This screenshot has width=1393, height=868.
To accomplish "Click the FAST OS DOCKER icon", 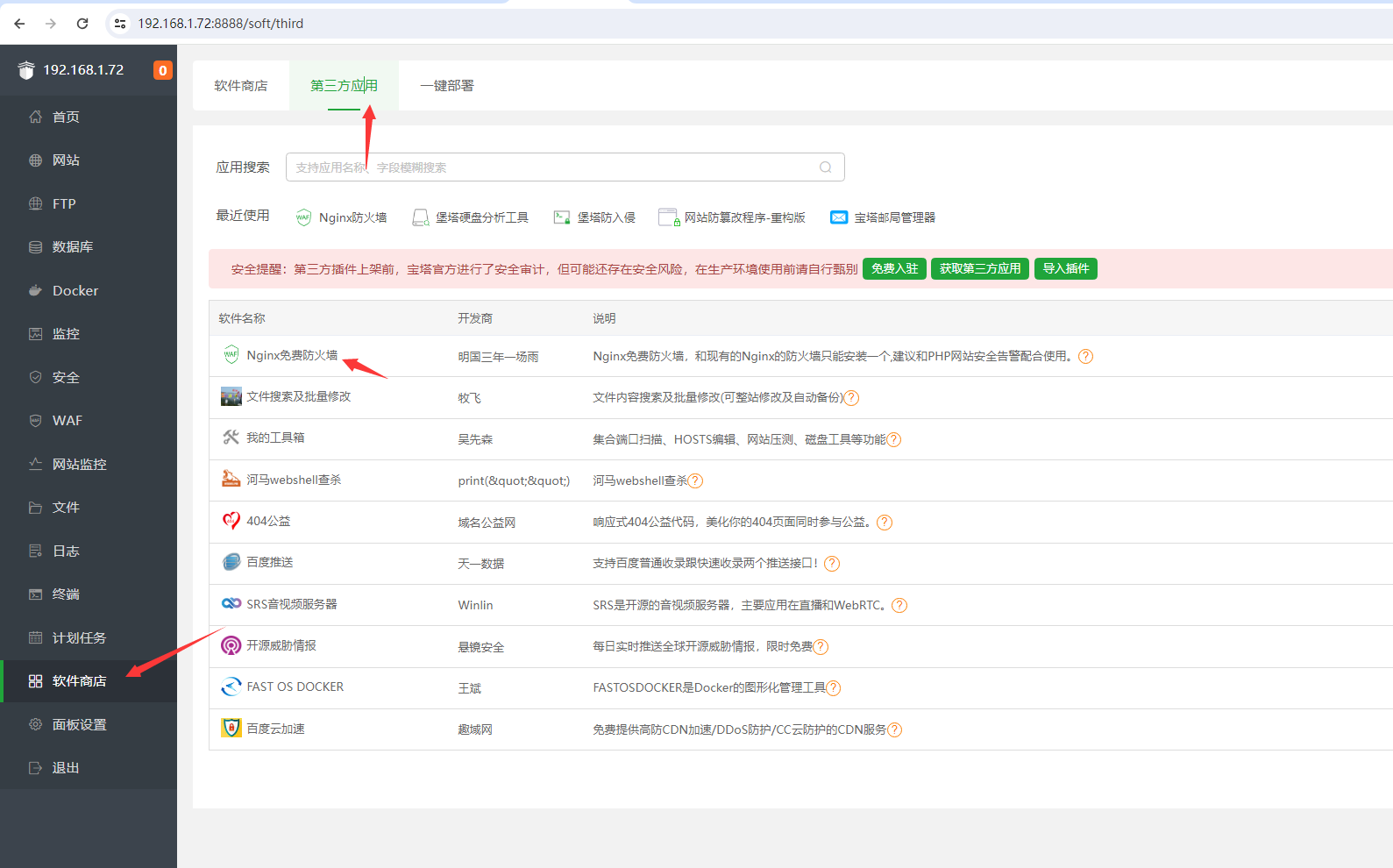I will 231,687.
